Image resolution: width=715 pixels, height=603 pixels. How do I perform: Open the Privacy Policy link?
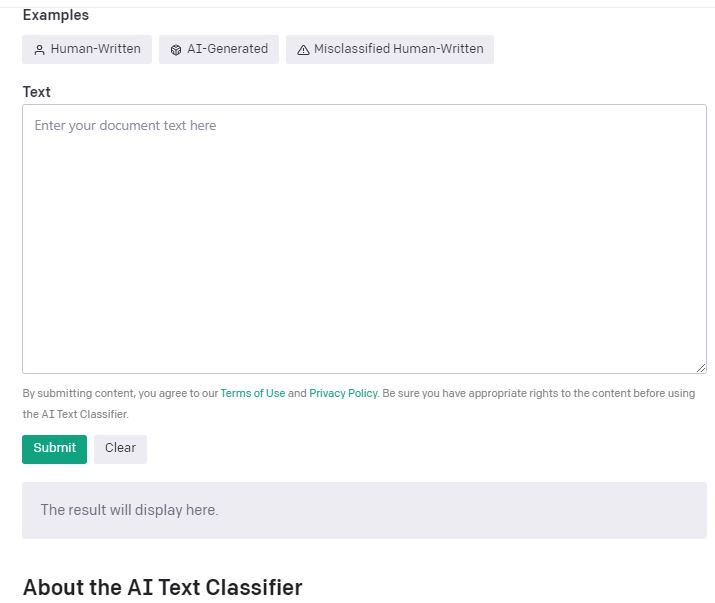point(343,394)
